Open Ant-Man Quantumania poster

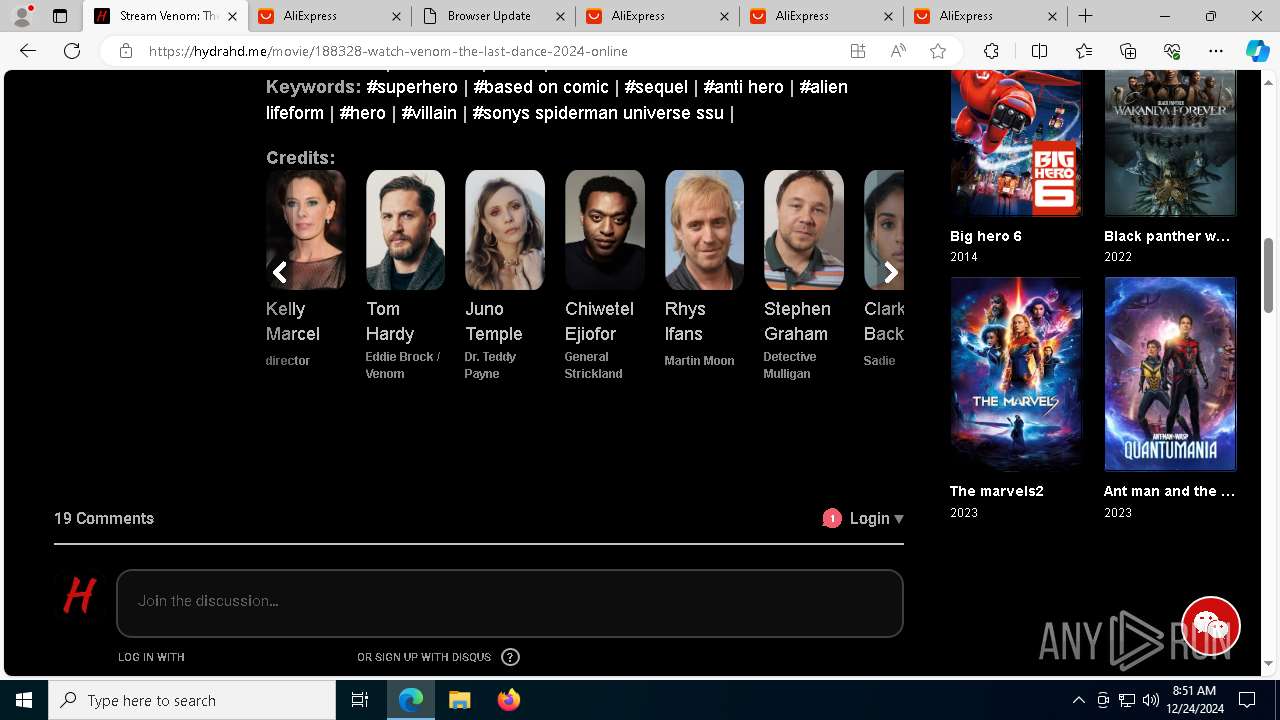pyautogui.click(x=1170, y=374)
